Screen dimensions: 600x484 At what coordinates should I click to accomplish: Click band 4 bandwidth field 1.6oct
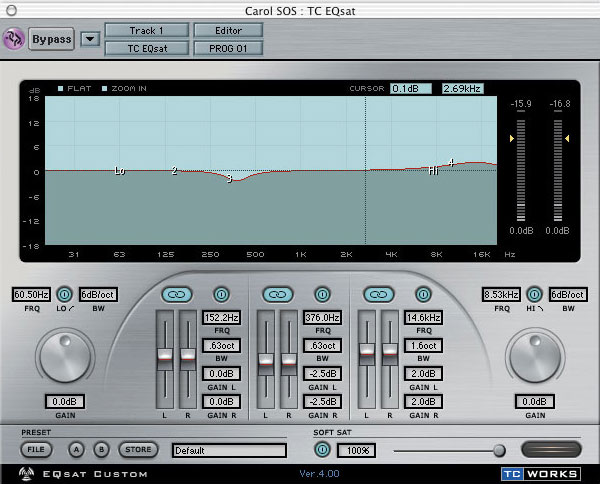(x=423, y=345)
